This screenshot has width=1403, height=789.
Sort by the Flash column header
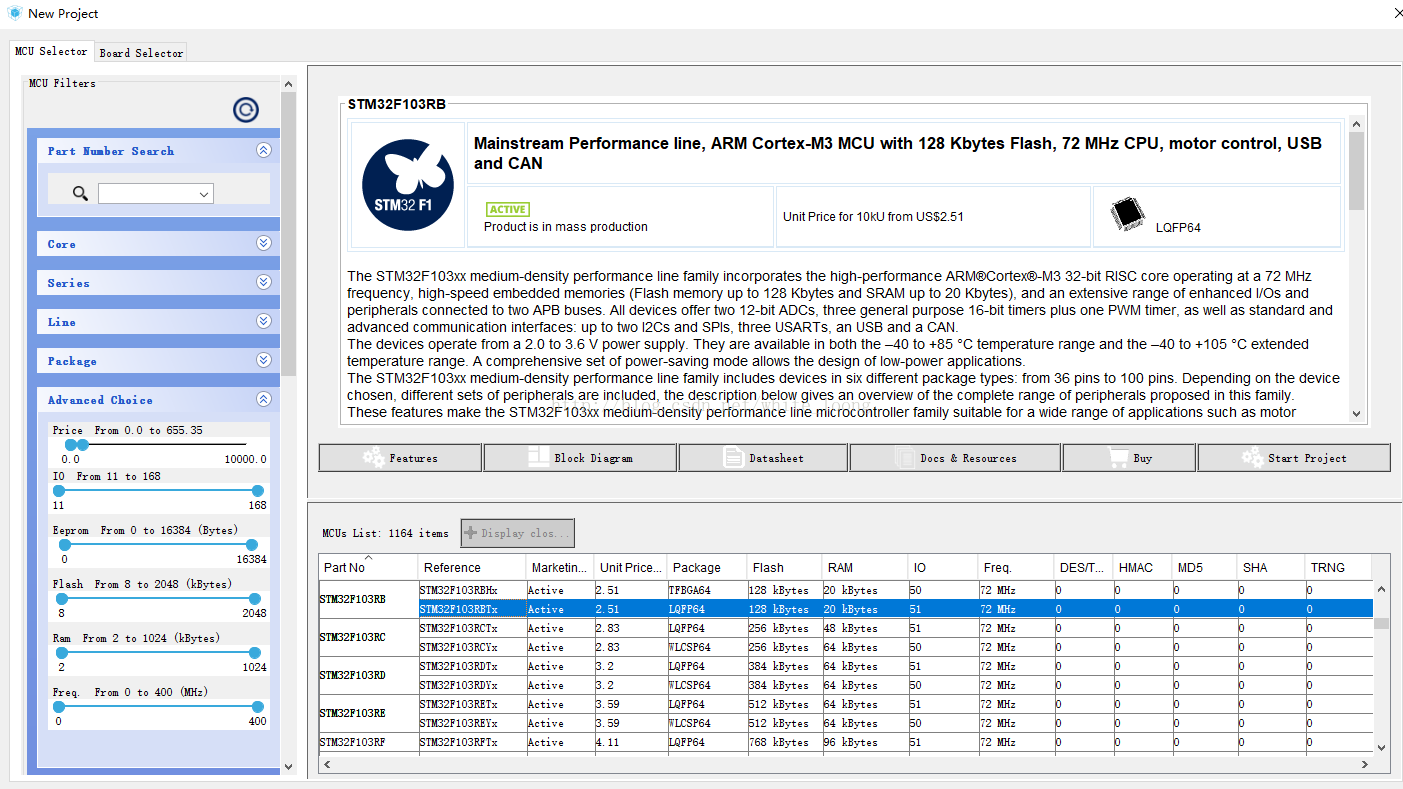click(784, 567)
